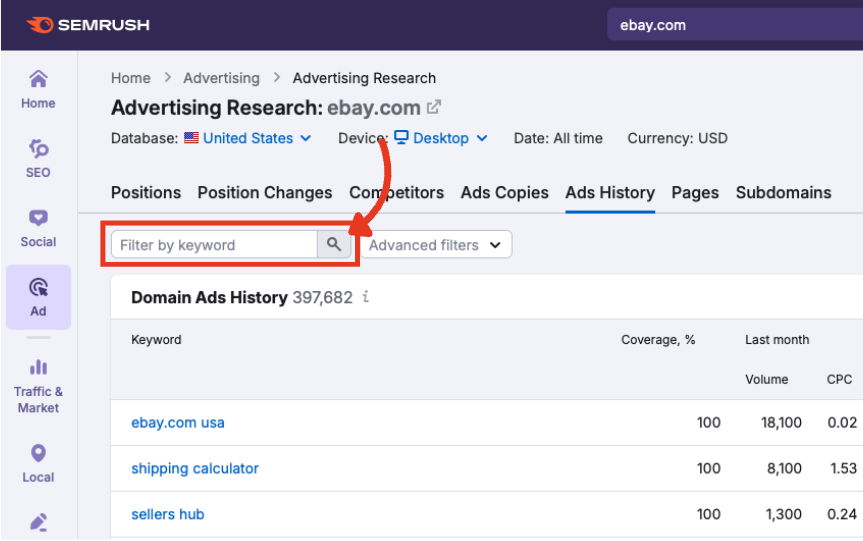The image size is (863, 541).
Task: Open the 'sellers hub' keyword link
Action: (168, 514)
